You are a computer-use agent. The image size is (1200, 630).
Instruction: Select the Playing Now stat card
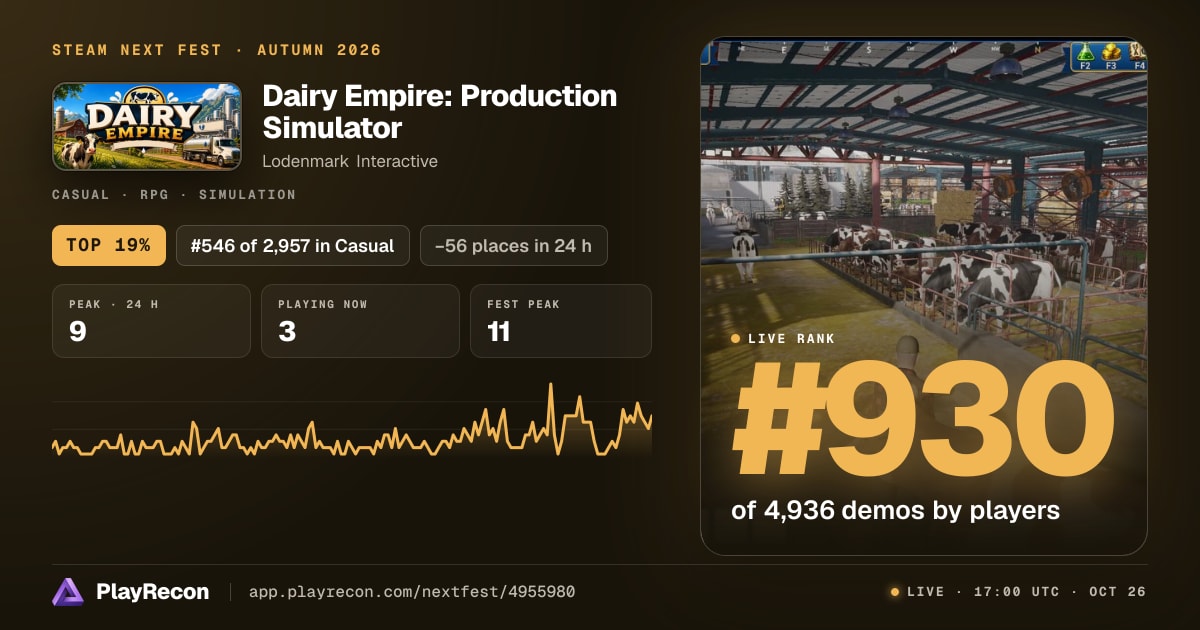(360, 321)
